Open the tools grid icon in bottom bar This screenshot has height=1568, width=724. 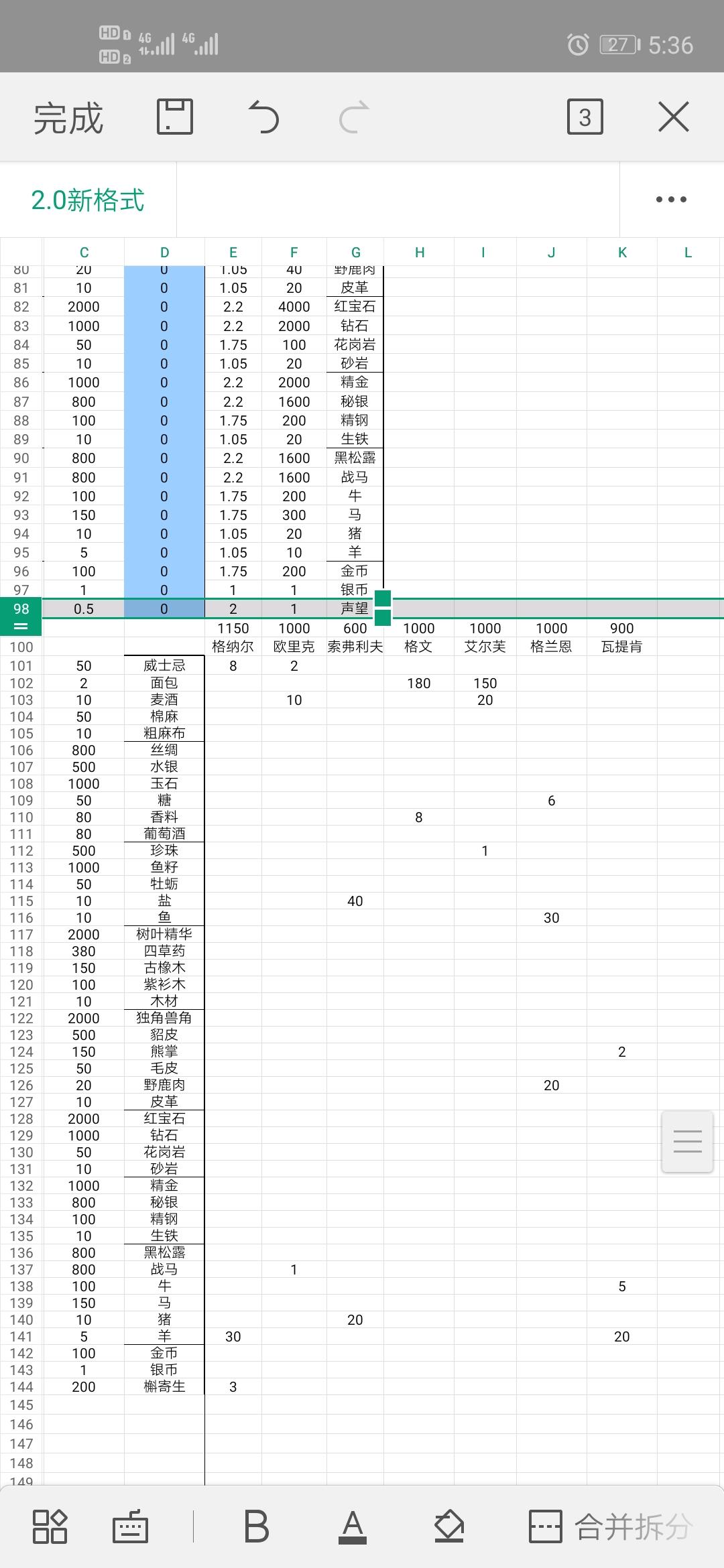click(x=50, y=1526)
